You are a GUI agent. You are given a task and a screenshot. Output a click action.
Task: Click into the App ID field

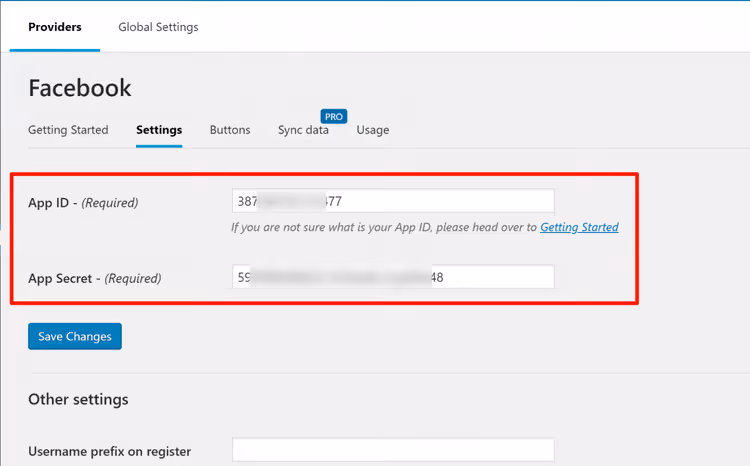pyautogui.click(x=393, y=201)
